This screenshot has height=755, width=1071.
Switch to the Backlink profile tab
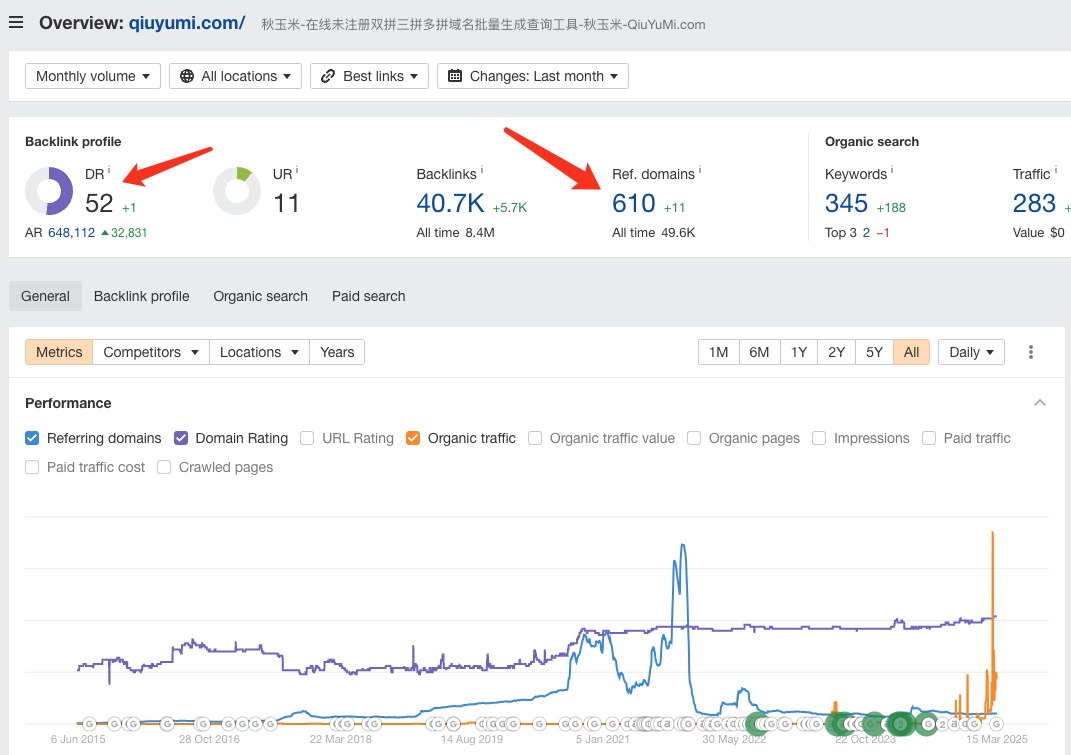[141, 296]
